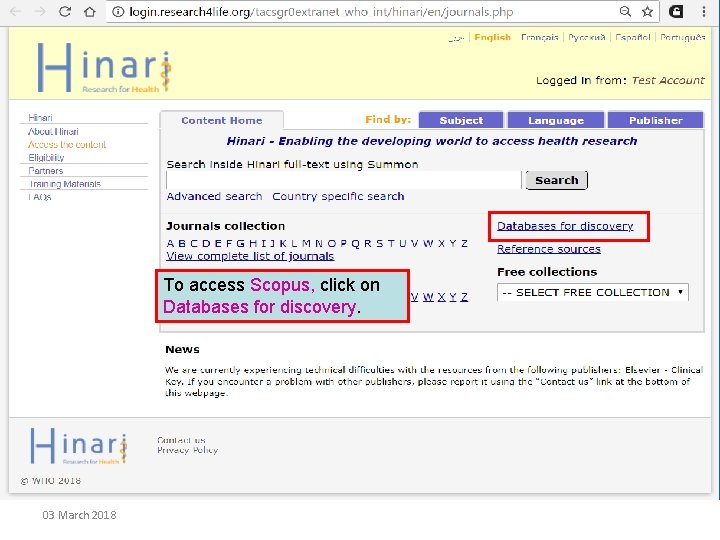Open Hinari sidebar item
The height and width of the screenshot is (540, 720).
coord(40,118)
